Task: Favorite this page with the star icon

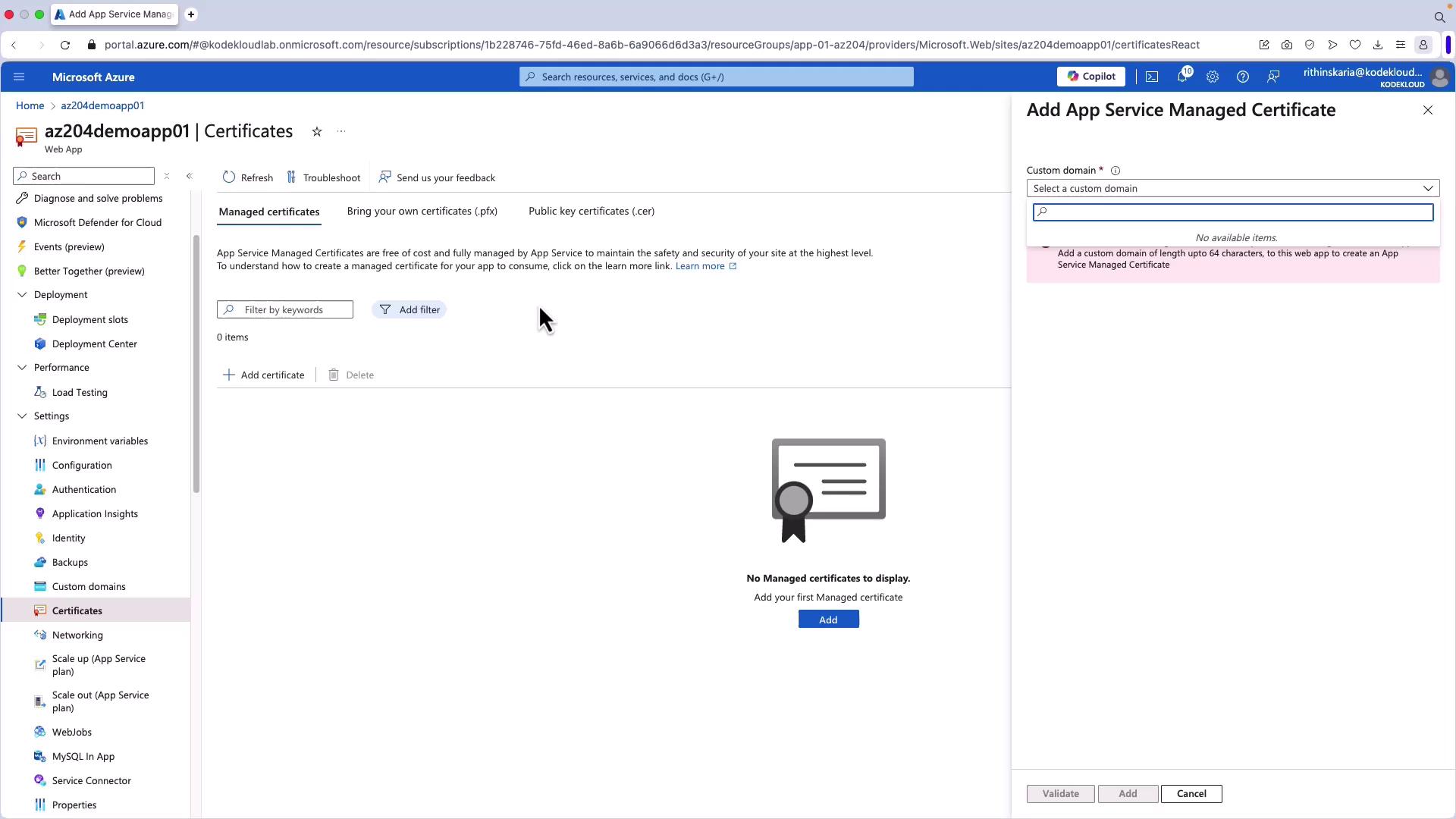Action: (x=317, y=132)
